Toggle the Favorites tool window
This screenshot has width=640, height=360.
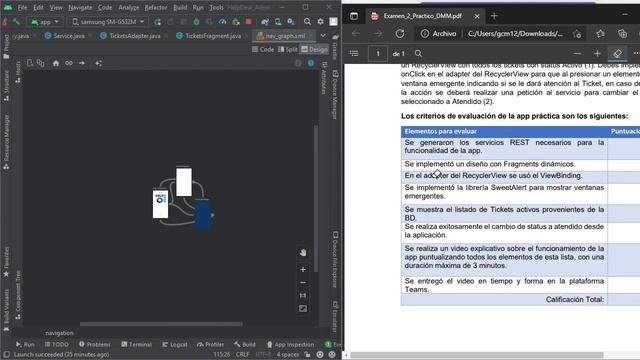point(6,262)
